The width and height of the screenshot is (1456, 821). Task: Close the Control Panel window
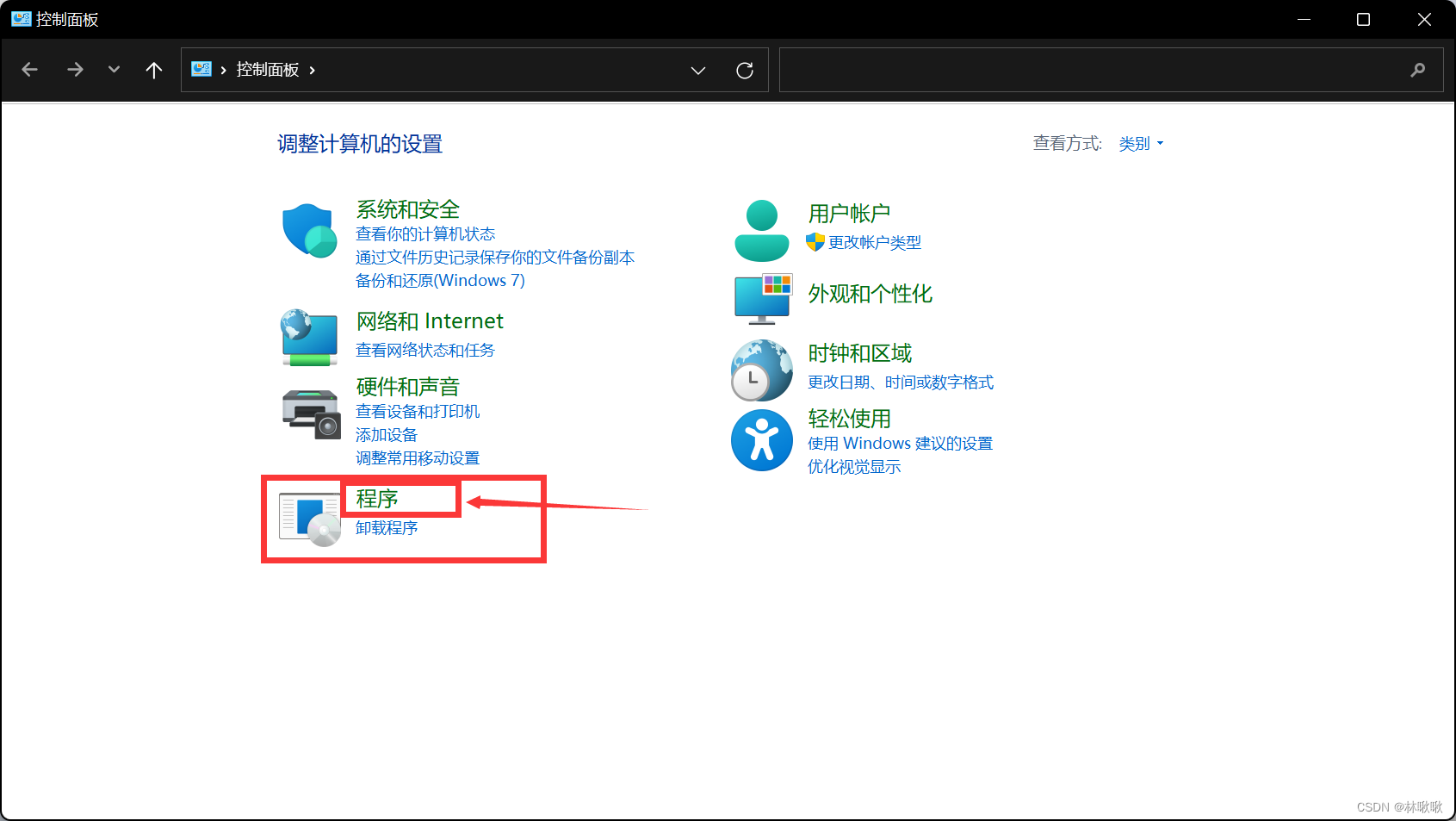coord(1424,19)
